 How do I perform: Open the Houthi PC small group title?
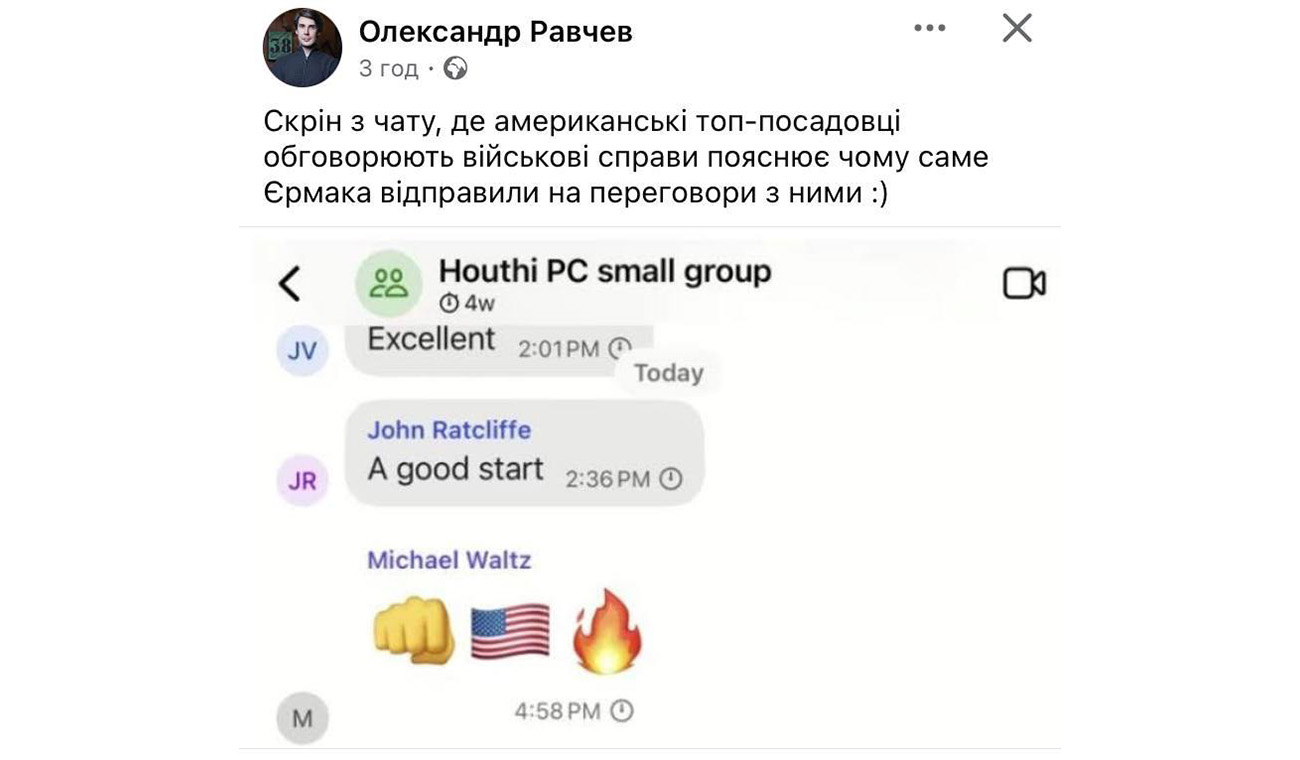605,271
